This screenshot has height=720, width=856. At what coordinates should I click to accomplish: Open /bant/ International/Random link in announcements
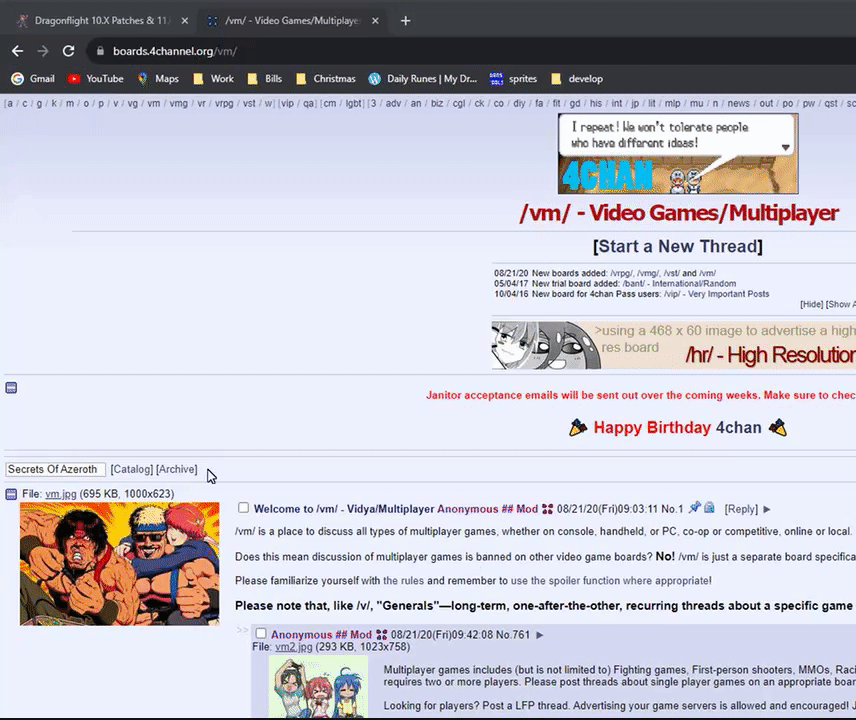(x=679, y=283)
